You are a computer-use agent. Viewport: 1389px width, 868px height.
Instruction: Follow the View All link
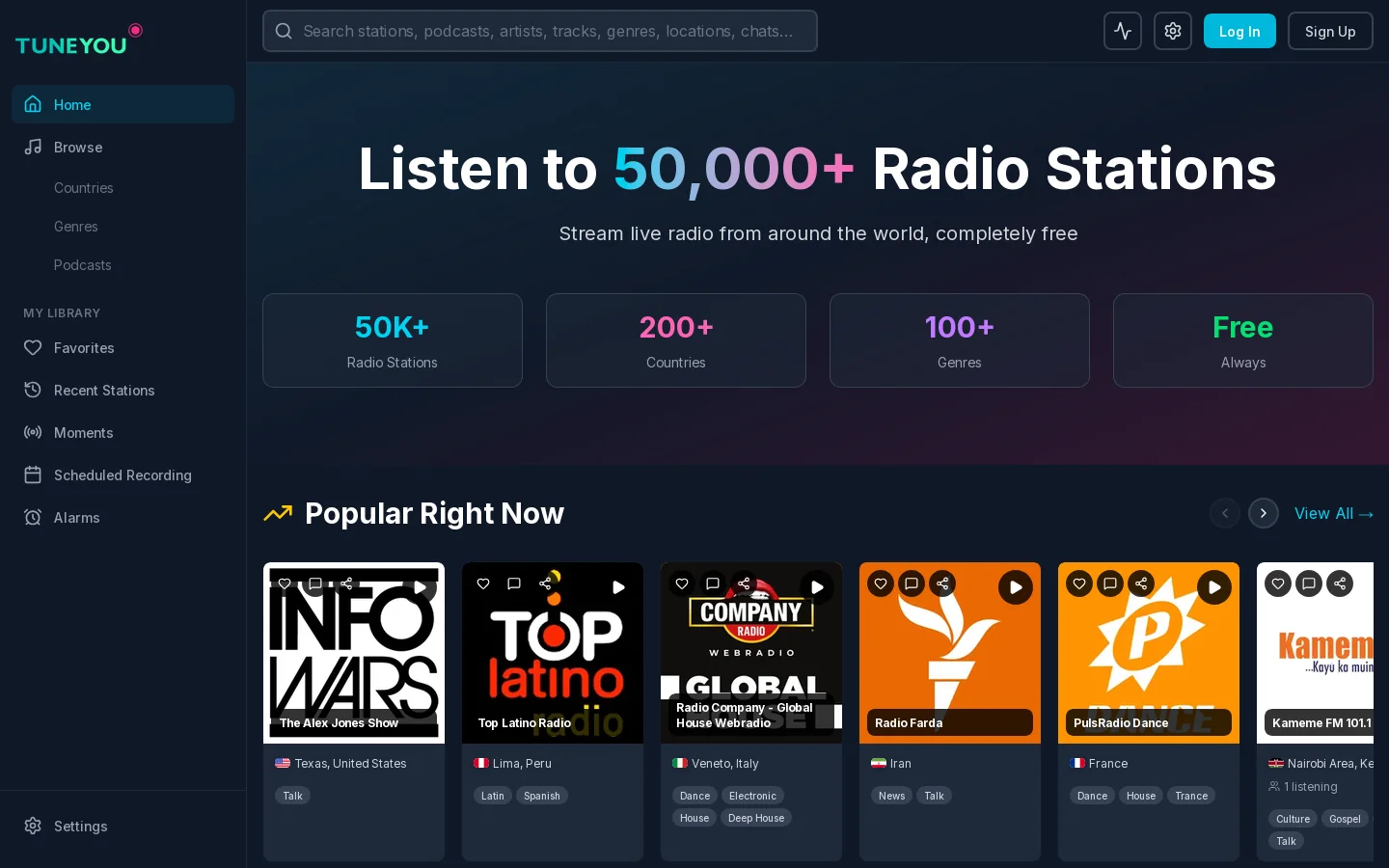(x=1334, y=513)
